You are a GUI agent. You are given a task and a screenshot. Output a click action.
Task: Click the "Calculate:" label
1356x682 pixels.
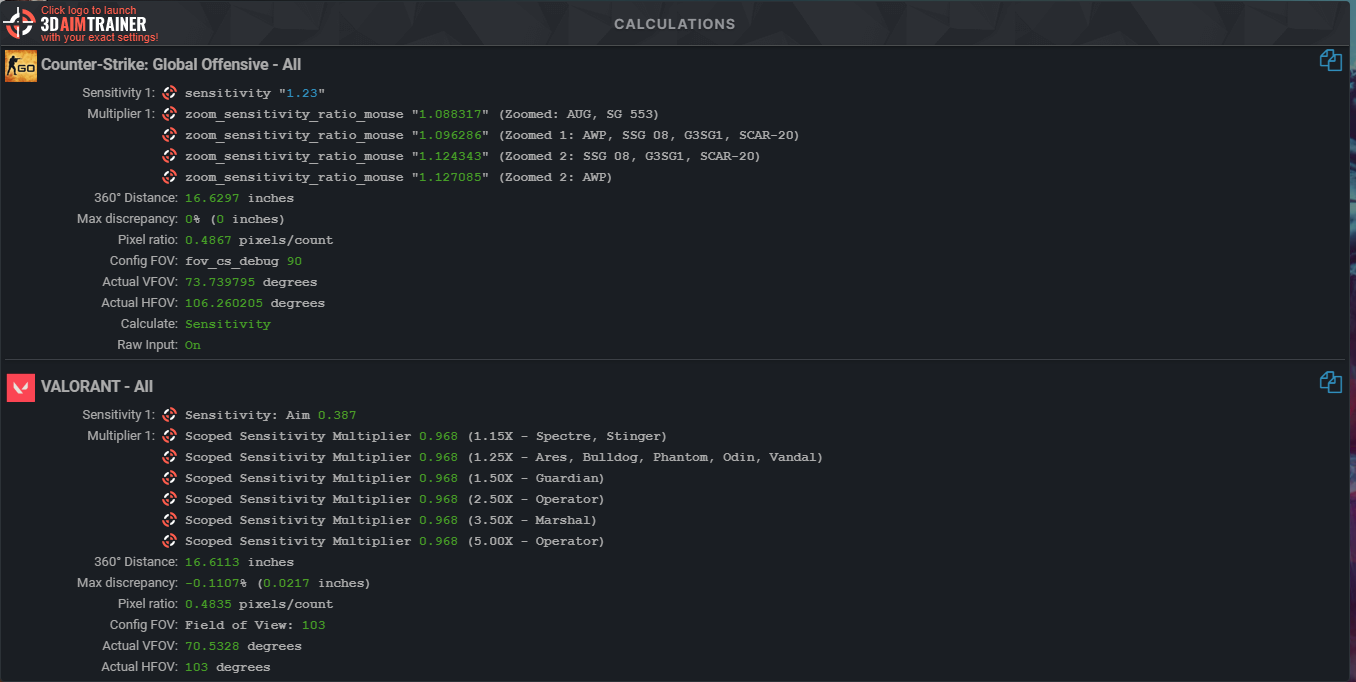pyautogui.click(x=150, y=324)
